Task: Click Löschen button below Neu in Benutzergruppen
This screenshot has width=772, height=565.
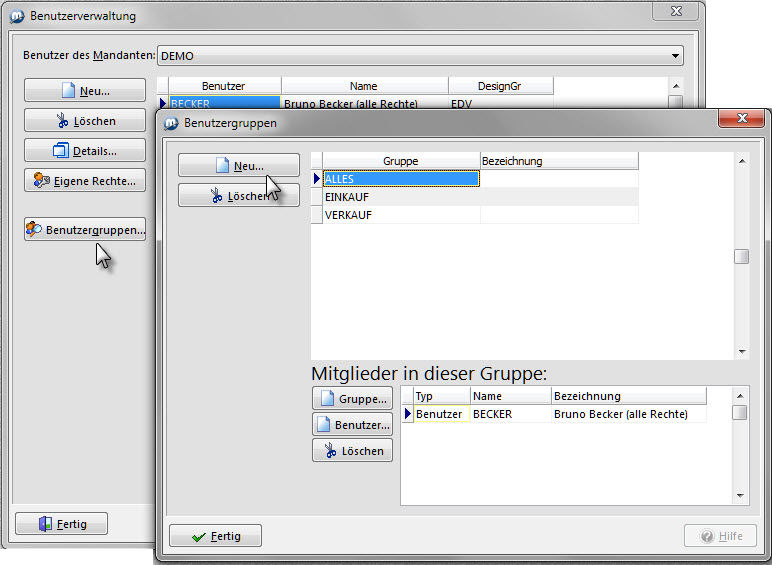Action: [x=238, y=196]
